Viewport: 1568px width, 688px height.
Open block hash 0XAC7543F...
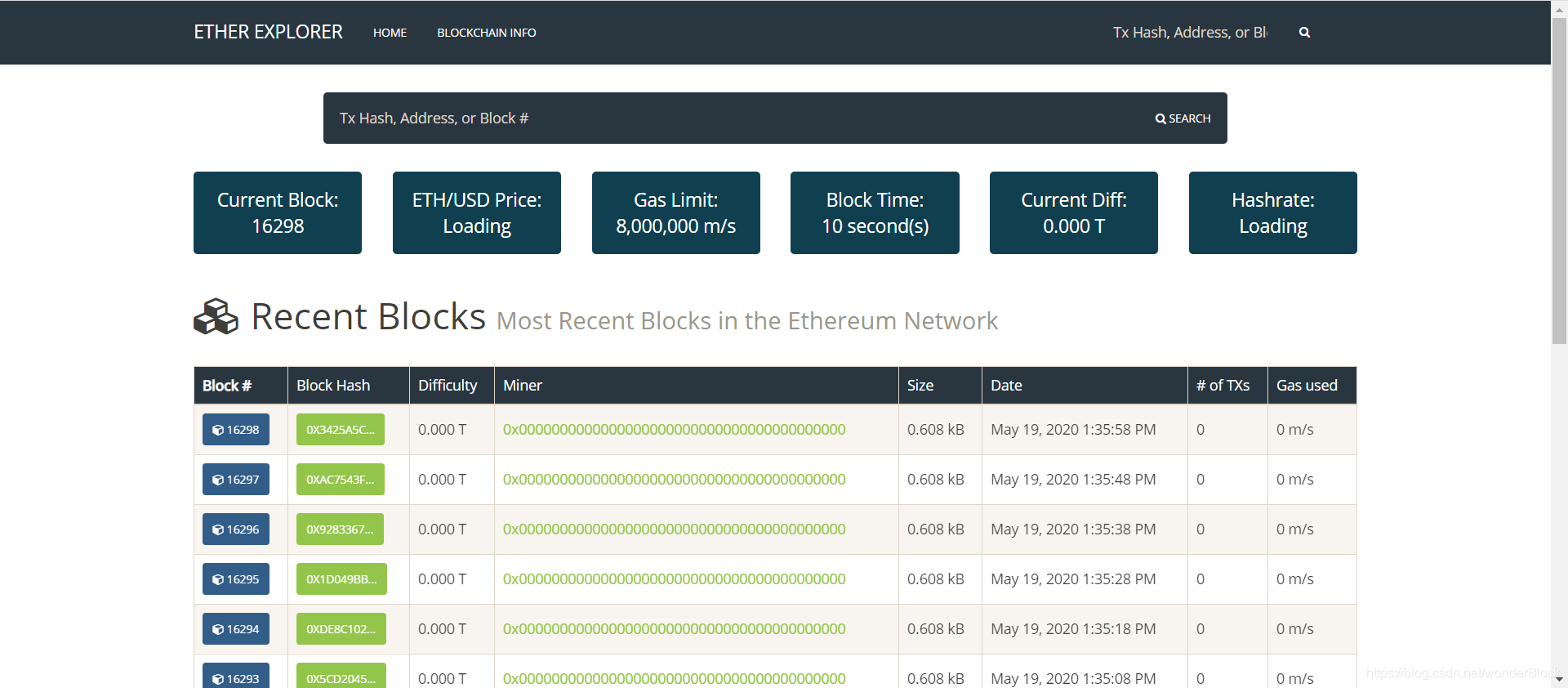pos(341,480)
